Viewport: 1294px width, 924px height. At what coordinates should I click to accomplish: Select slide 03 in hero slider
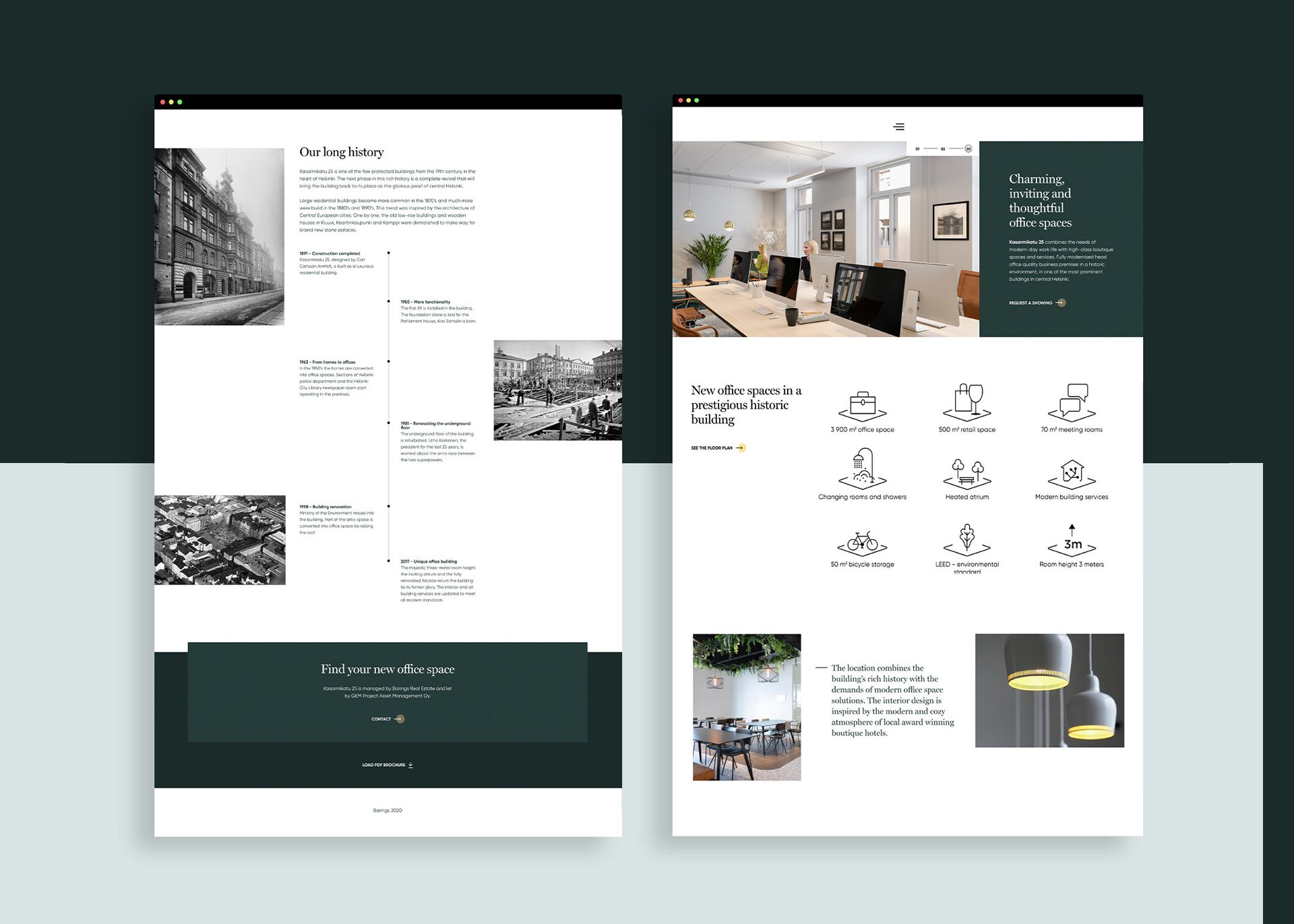(968, 149)
